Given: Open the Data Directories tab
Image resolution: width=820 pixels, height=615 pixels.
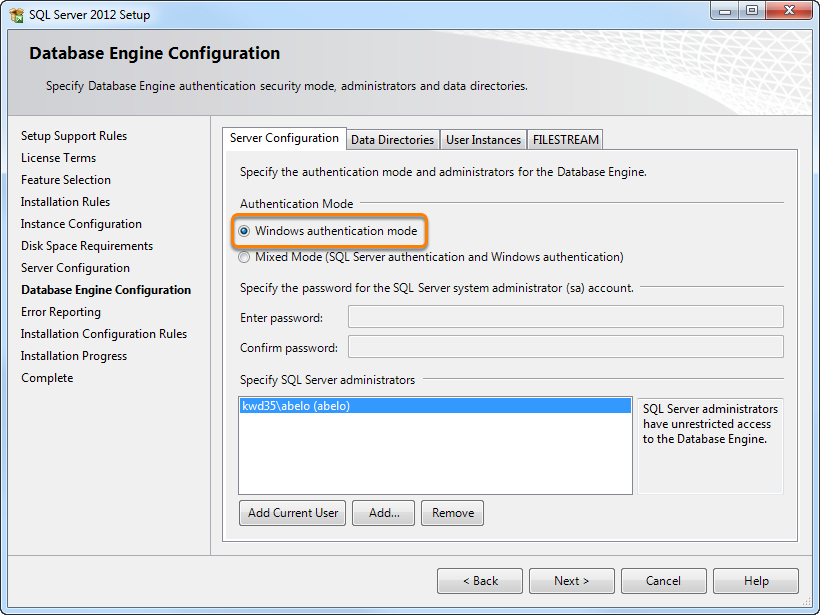Looking at the screenshot, I should point(392,140).
